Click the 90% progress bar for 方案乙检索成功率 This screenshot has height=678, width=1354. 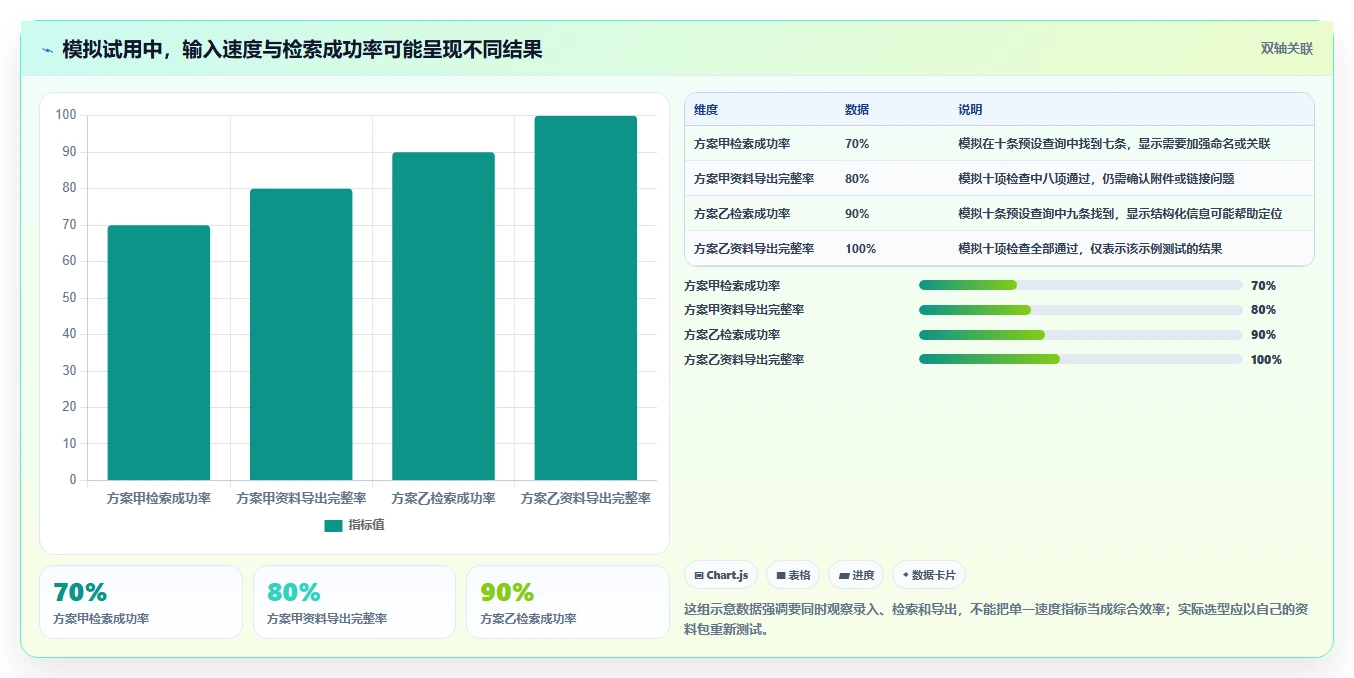(x=1080, y=335)
